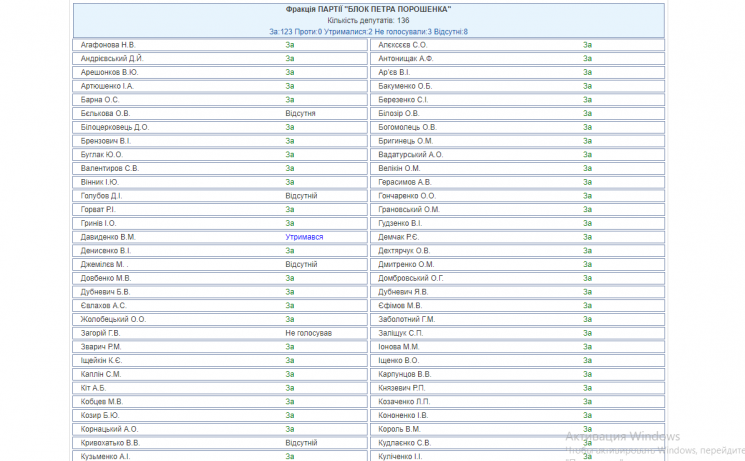Click "Кількість депутатів: 136" line
The width and height of the screenshot is (745, 461).
pos(368,20)
